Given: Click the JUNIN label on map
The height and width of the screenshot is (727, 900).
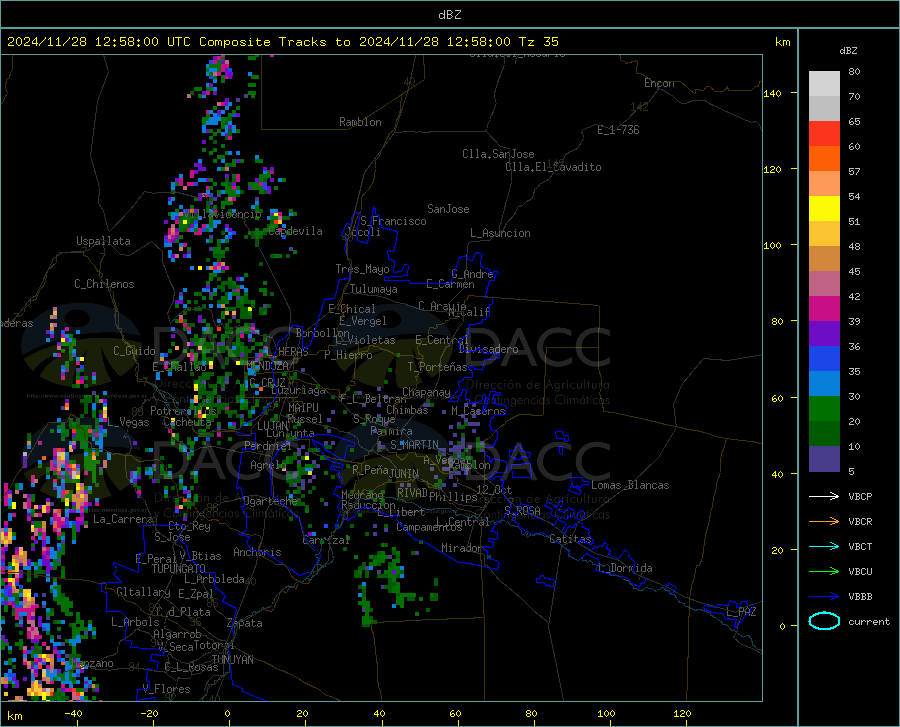Looking at the screenshot, I should (x=404, y=474).
